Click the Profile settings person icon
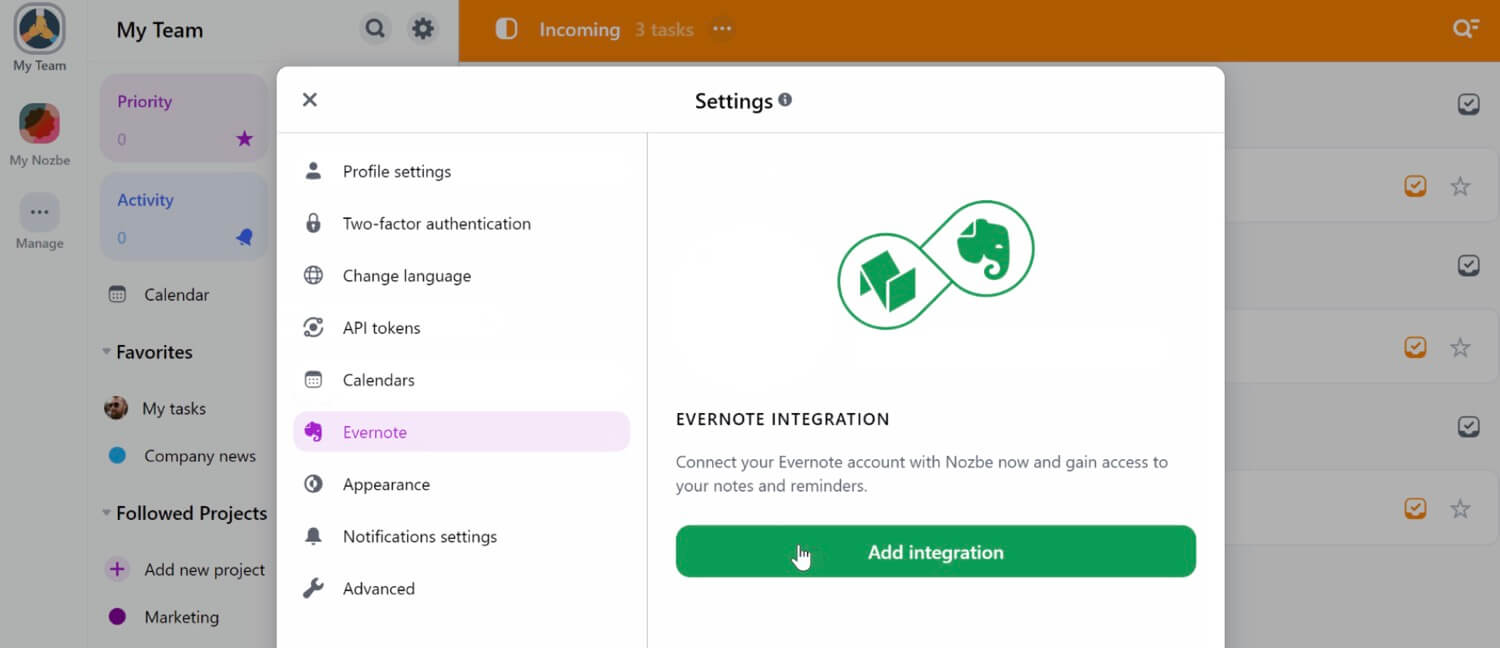Screen dimensions: 1500x648 click(313, 171)
